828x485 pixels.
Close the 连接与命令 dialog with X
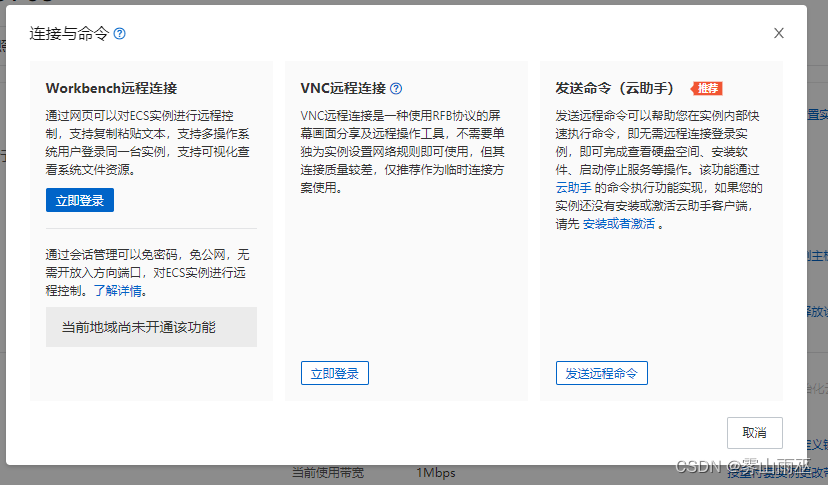coord(778,33)
